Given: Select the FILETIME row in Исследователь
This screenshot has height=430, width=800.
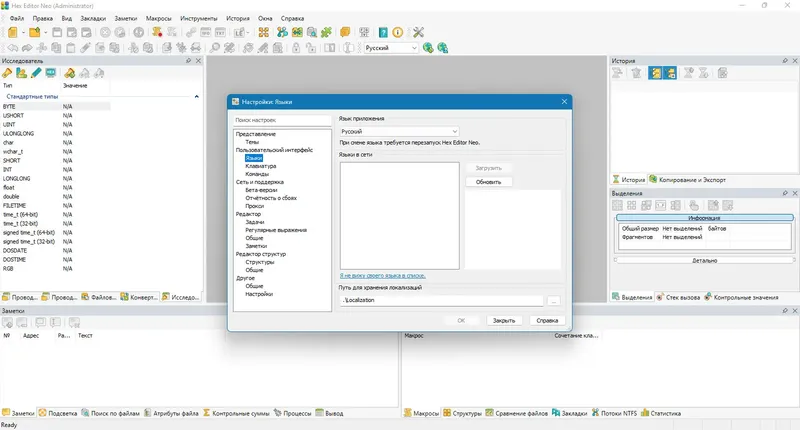Looking at the screenshot, I should coord(55,206).
